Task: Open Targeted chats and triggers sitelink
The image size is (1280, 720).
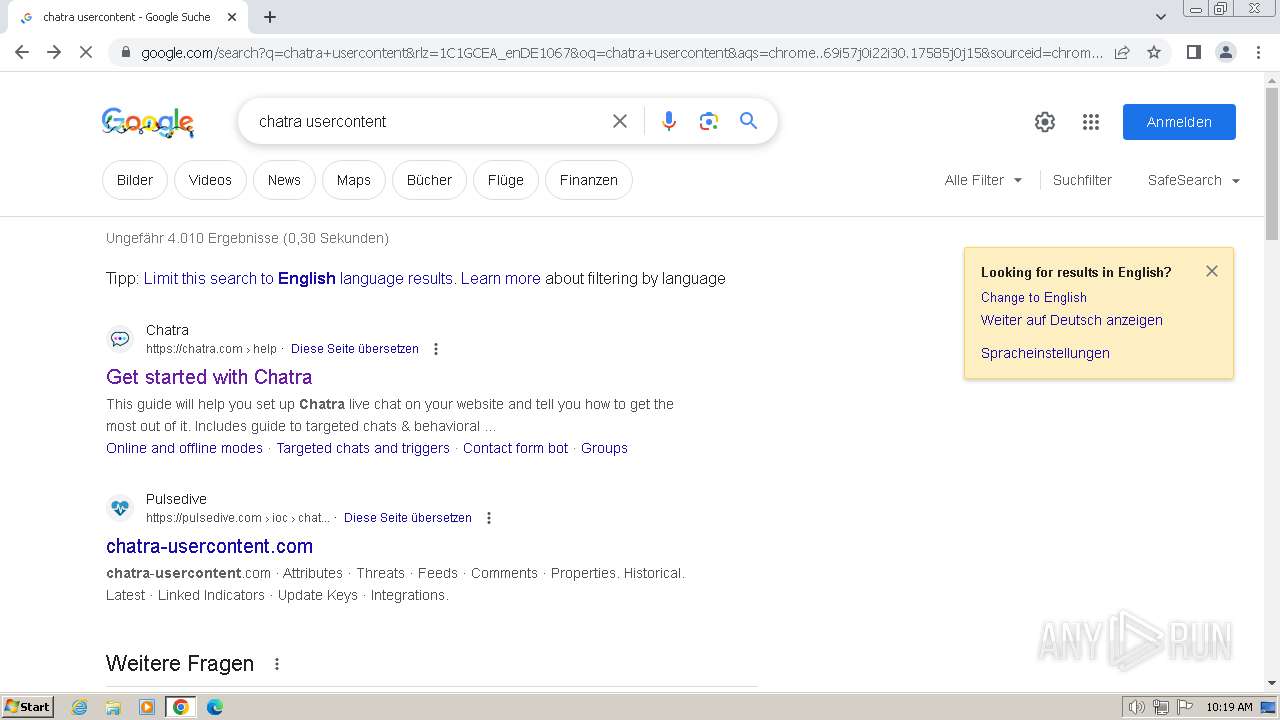Action: coord(363,448)
